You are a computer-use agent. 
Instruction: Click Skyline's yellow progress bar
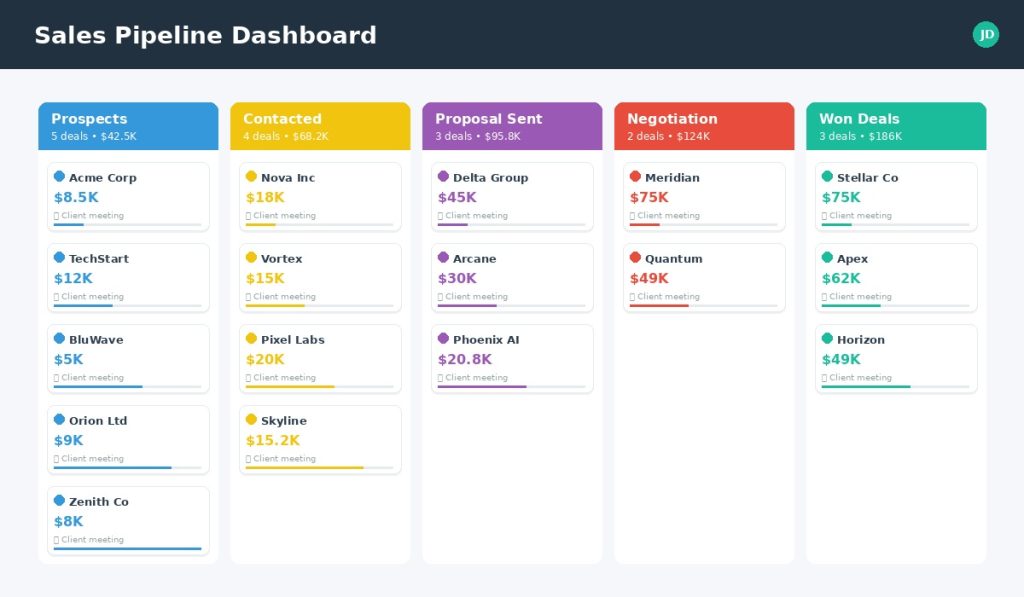coord(304,467)
